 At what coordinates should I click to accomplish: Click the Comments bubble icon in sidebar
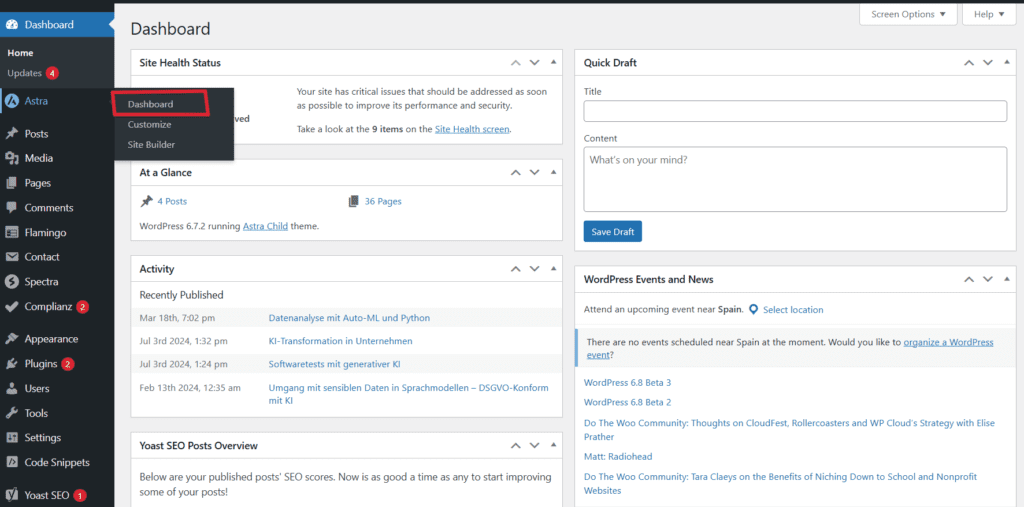point(12,208)
